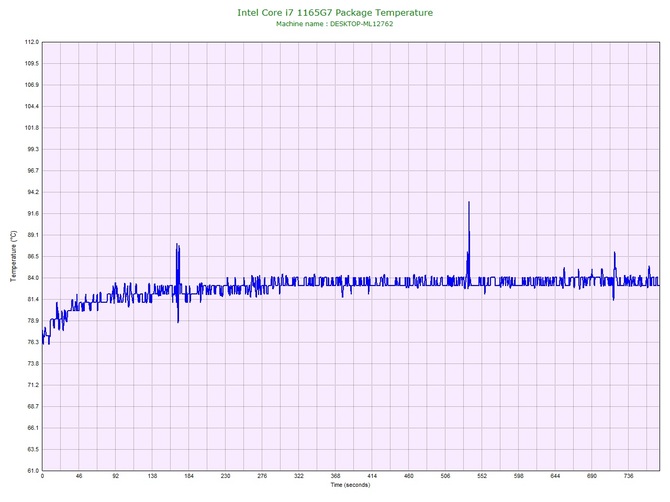This screenshot has height=502, width=670.
Task: Select the 73.8 temperature axis value
Action: point(32,364)
